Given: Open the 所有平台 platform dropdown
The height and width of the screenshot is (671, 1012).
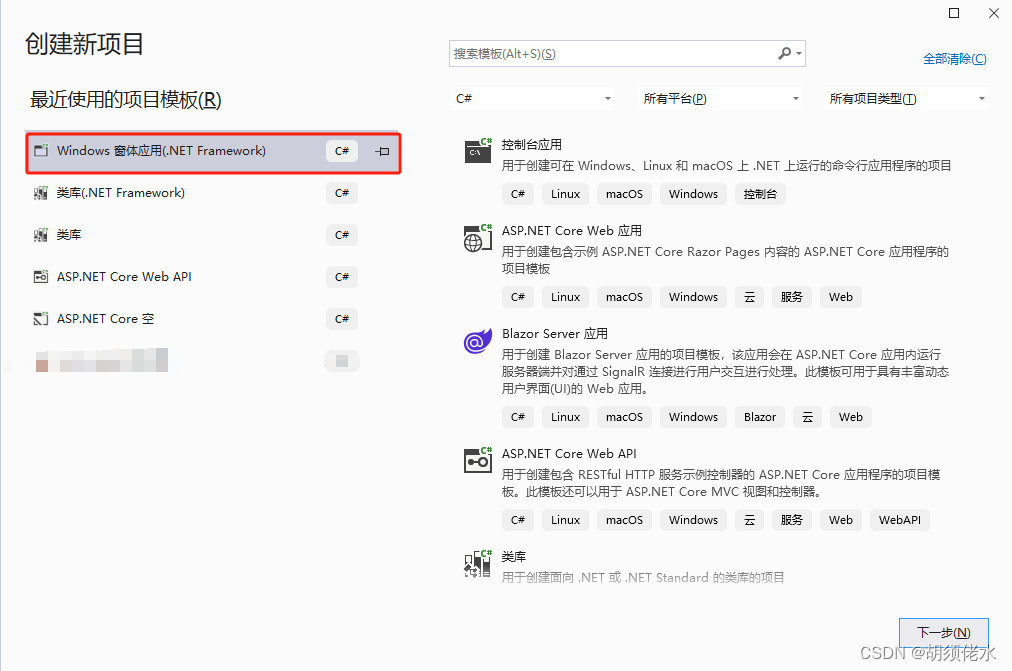Looking at the screenshot, I should (720, 99).
